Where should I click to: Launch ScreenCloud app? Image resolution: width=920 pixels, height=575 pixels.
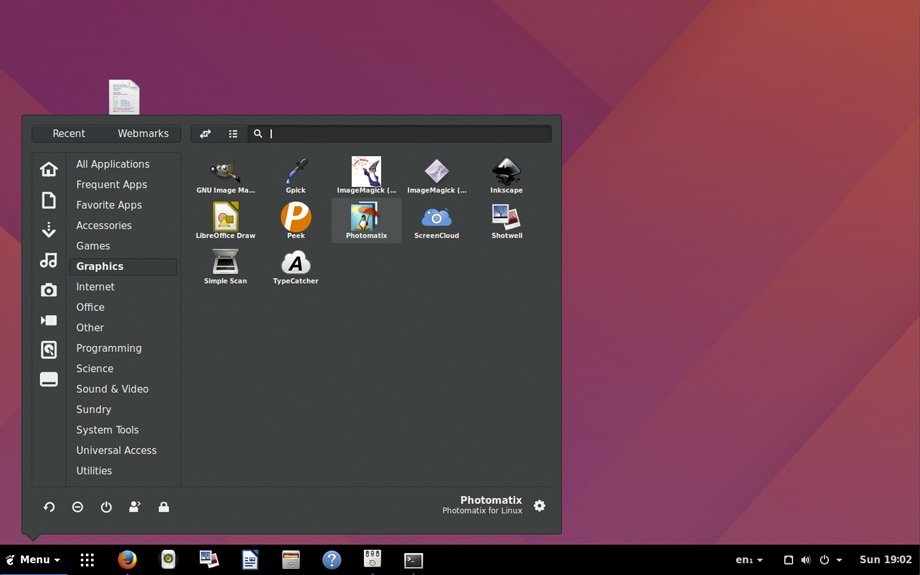(436, 220)
